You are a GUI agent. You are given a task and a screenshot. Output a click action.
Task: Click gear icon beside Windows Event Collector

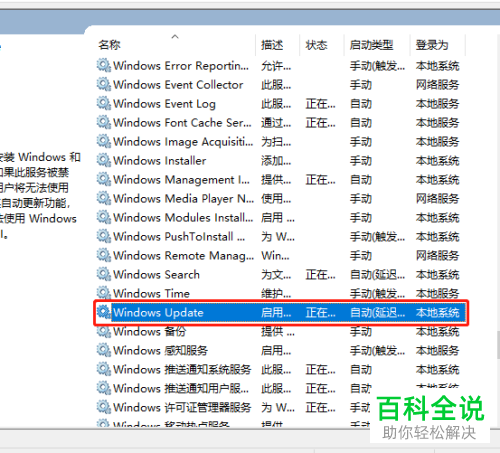tap(104, 84)
